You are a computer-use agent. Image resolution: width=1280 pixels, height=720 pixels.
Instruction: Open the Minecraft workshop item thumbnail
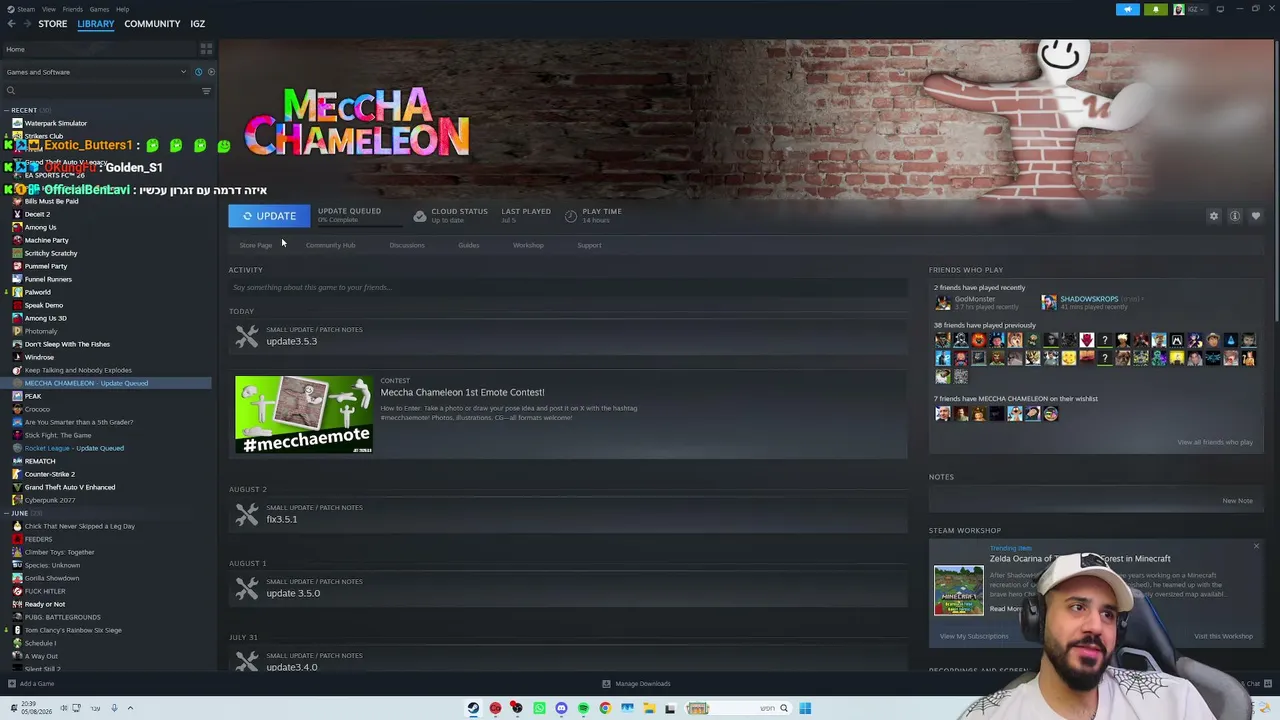(958, 591)
